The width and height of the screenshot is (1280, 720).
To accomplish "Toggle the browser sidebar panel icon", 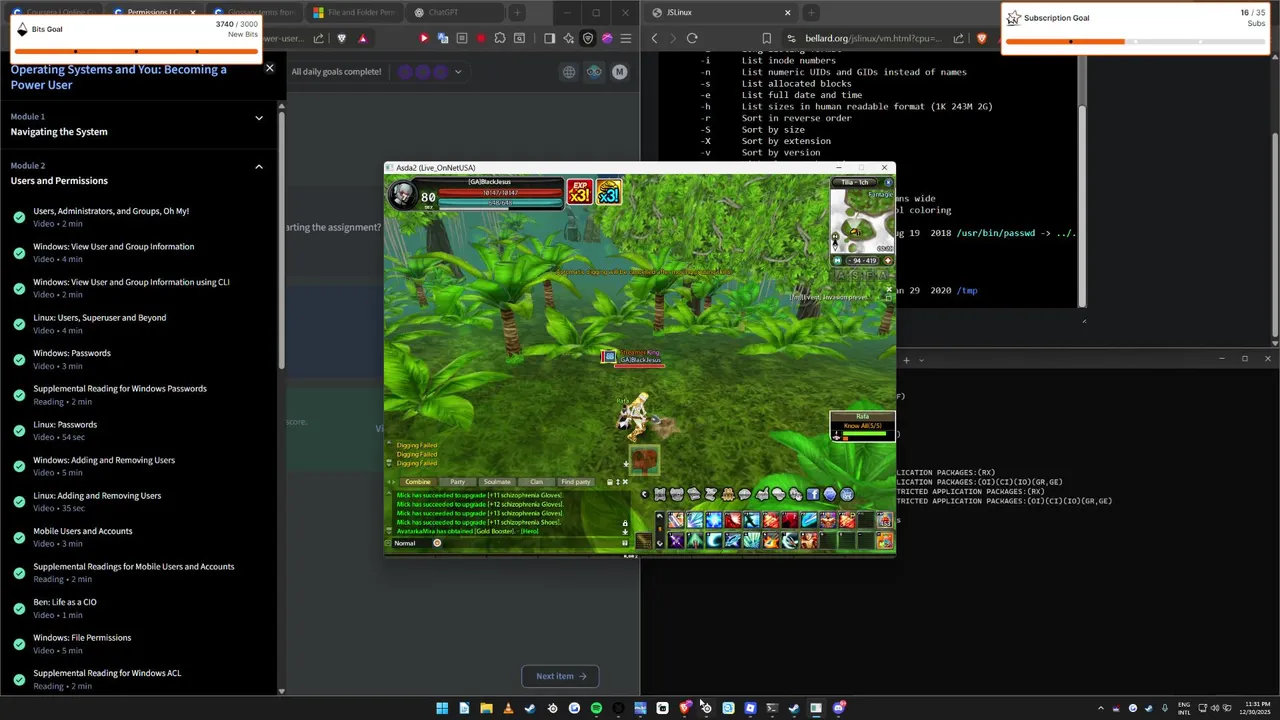I will (549, 38).
